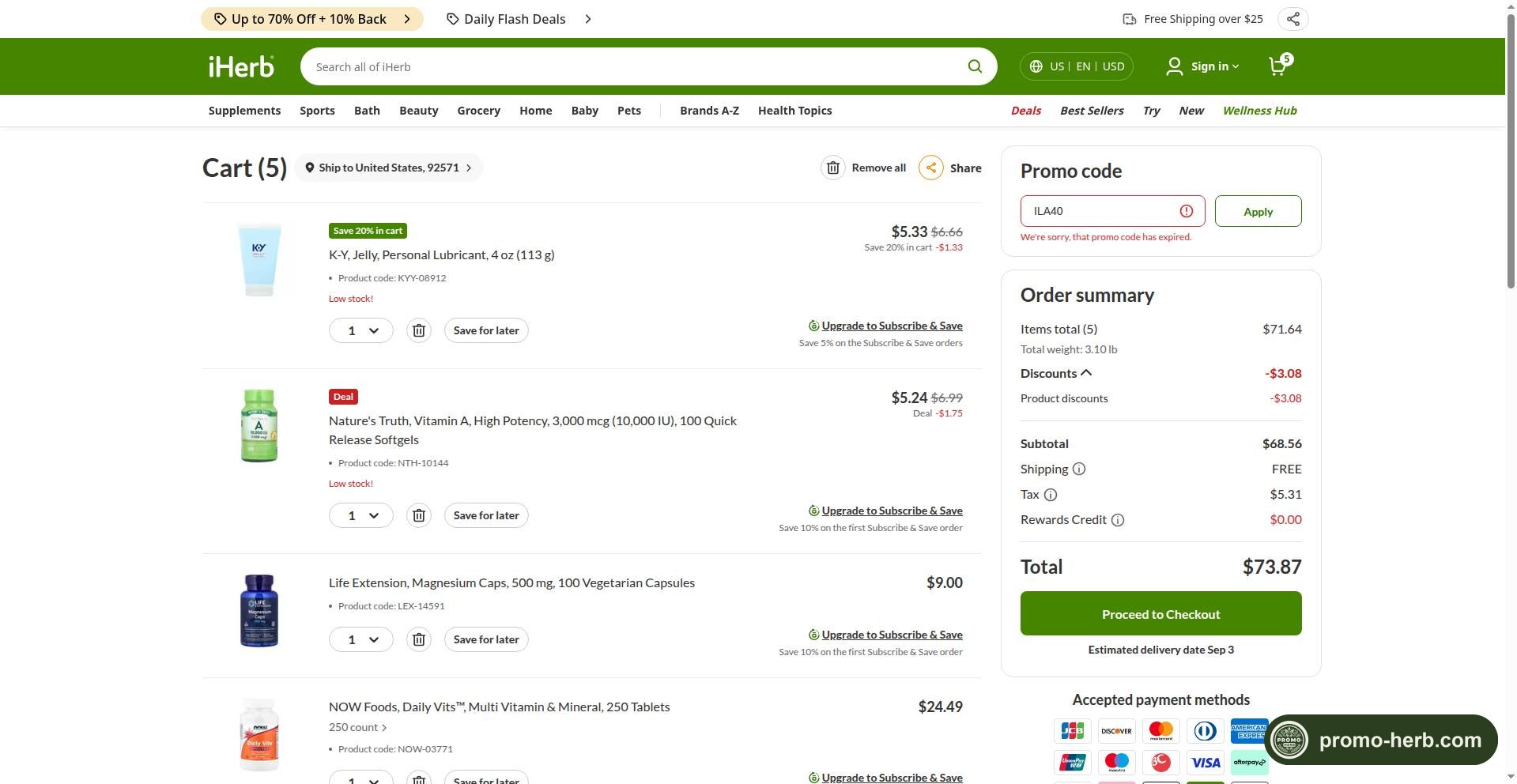Open quantity dropdown for Magnesium Caps

pyautogui.click(x=361, y=639)
